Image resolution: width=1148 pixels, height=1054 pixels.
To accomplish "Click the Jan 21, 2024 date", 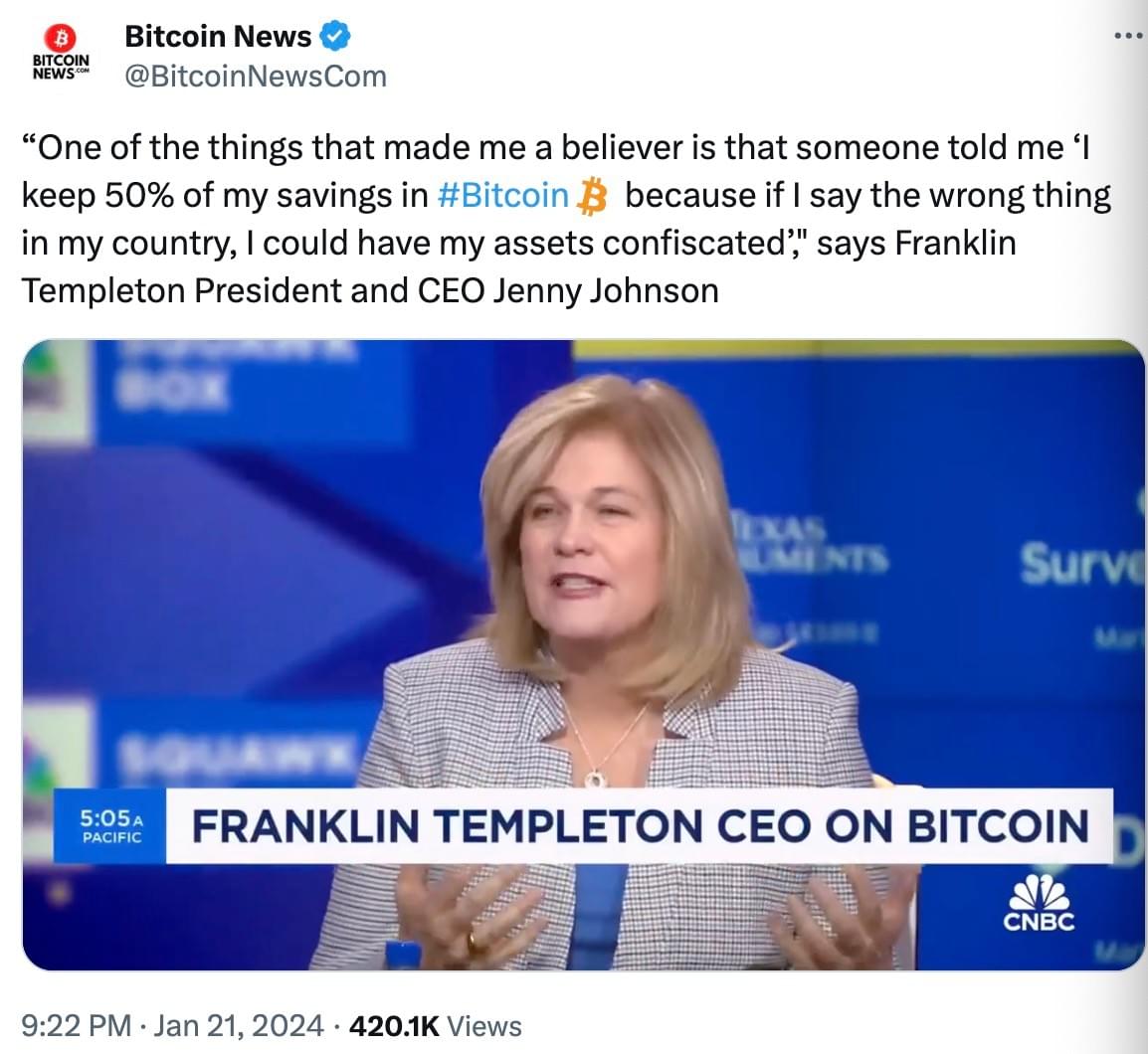I will click(239, 1026).
